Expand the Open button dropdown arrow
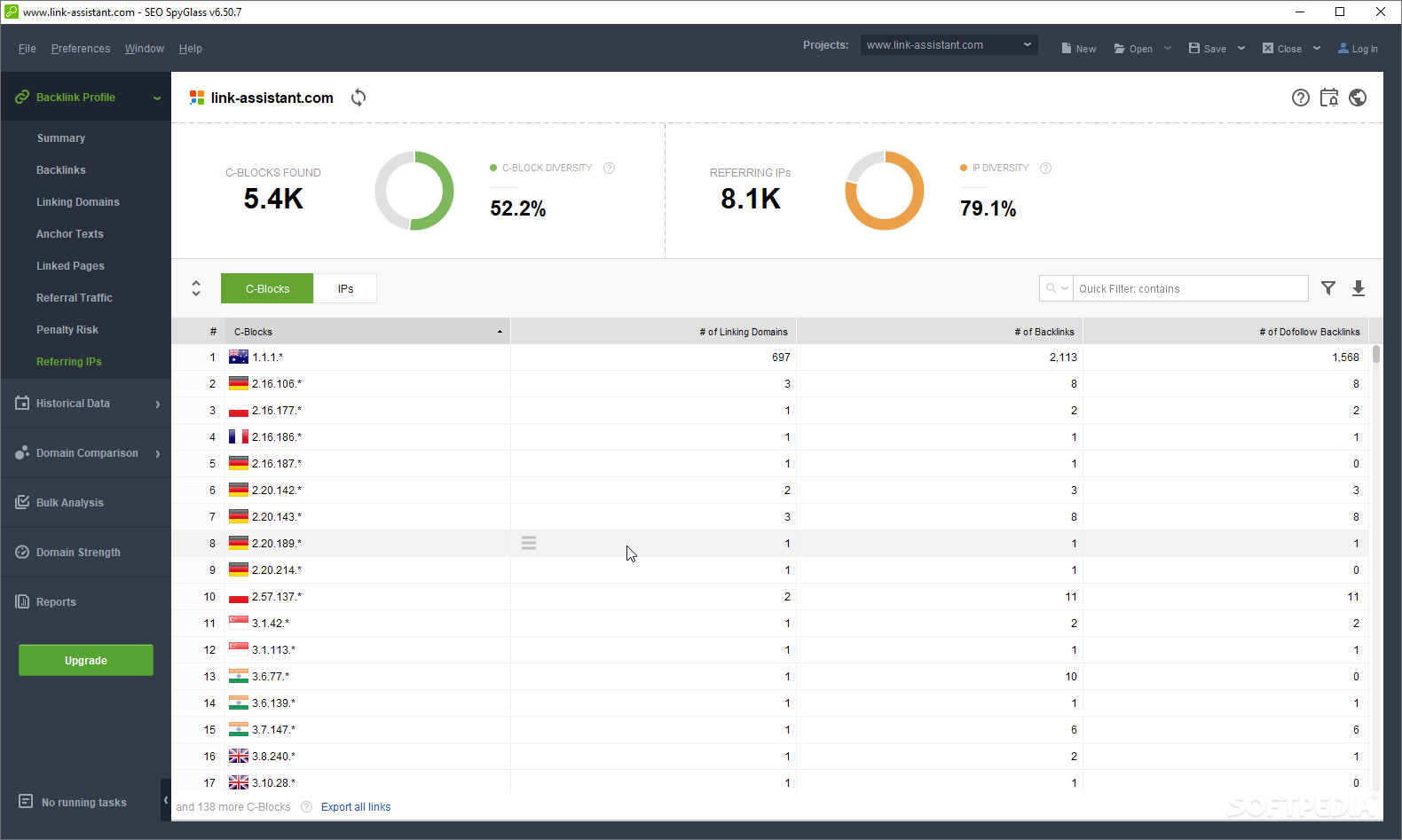The image size is (1402, 840). pyautogui.click(x=1168, y=49)
